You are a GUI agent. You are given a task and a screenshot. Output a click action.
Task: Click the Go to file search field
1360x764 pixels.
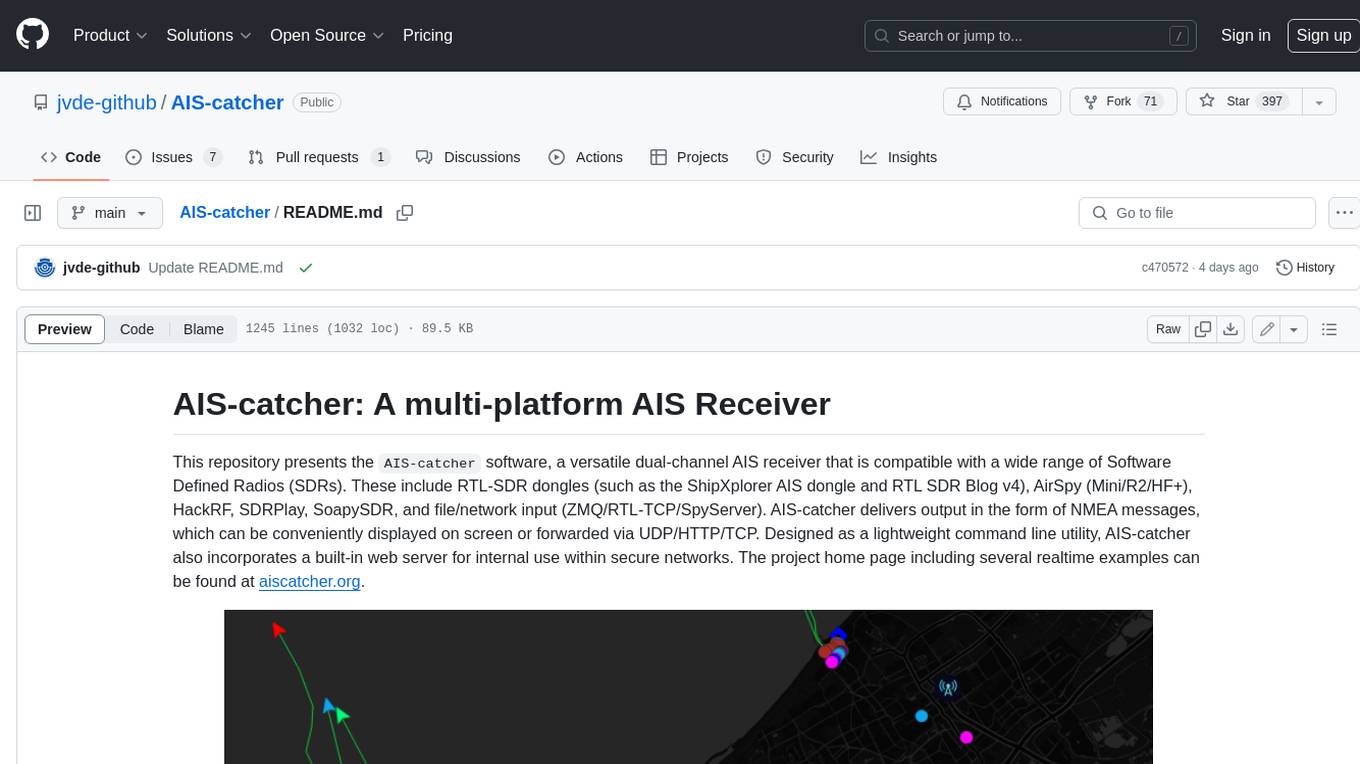pyautogui.click(x=1197, y=213)
